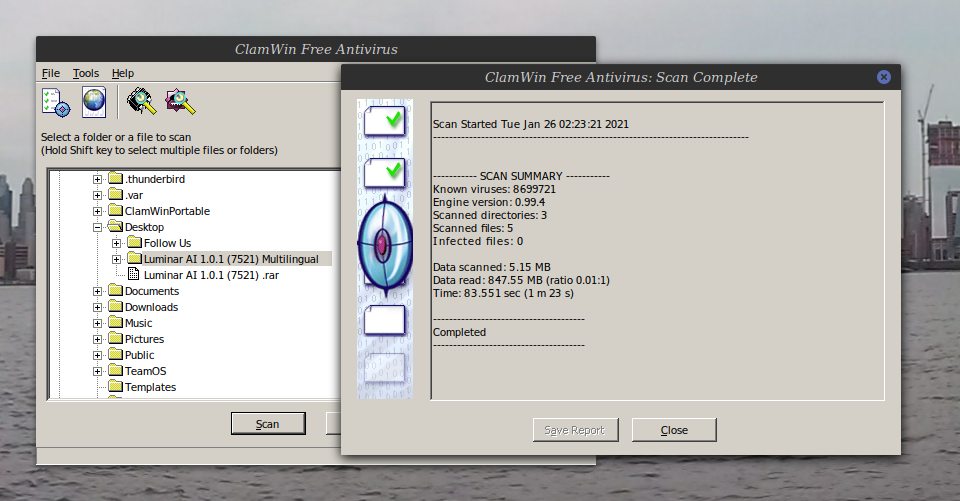Expand the .thunderbird folder node
960x501 pixels.
point(97,179)
